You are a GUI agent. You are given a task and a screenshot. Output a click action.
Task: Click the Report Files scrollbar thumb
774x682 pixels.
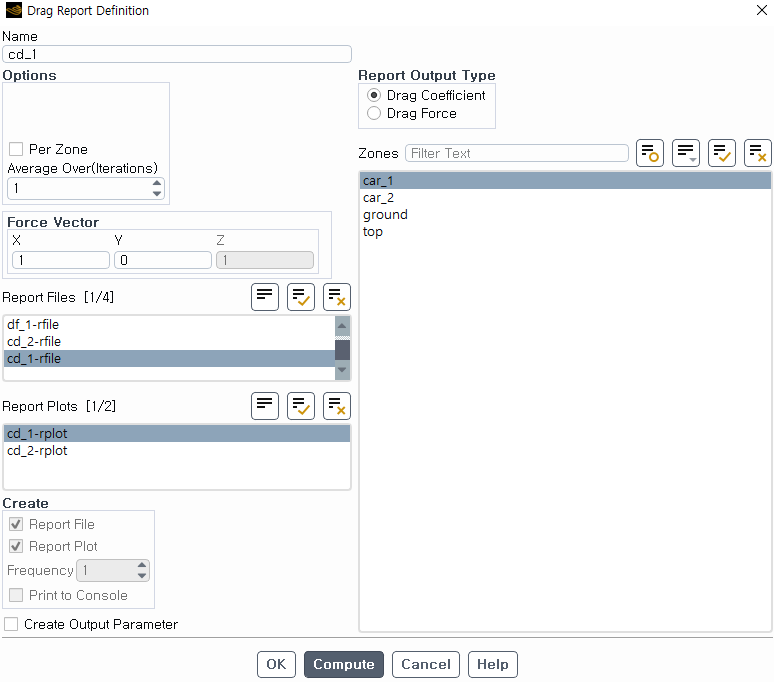[342, 350]
